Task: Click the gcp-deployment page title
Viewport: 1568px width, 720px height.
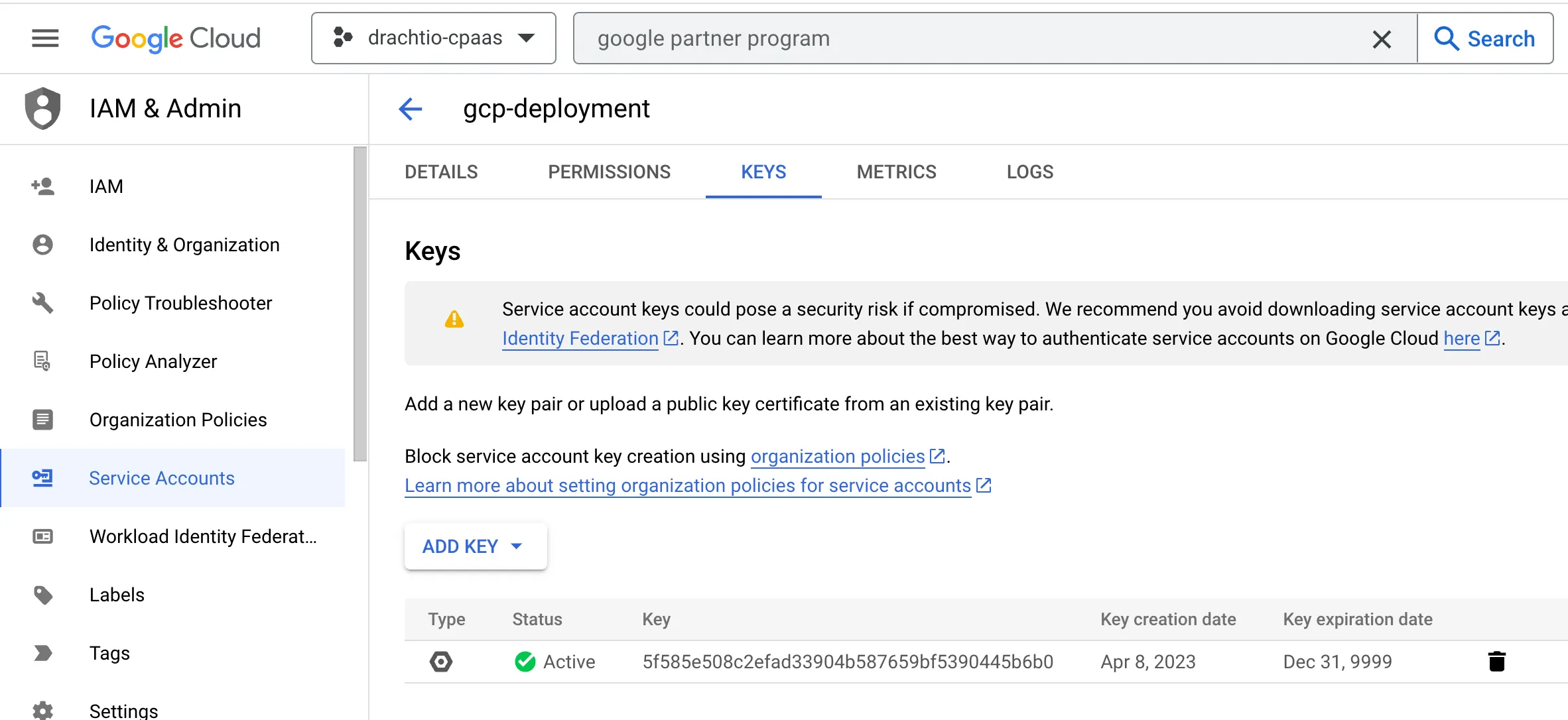Action: click(556, 109)
